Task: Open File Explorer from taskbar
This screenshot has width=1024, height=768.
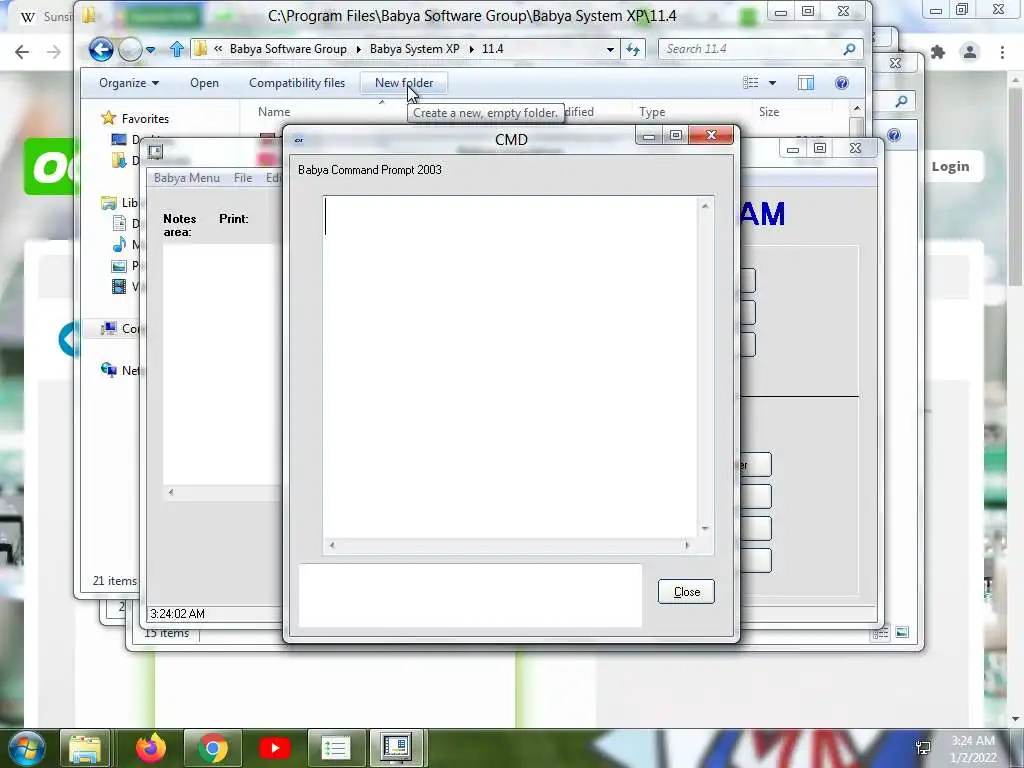Action: 85,748
